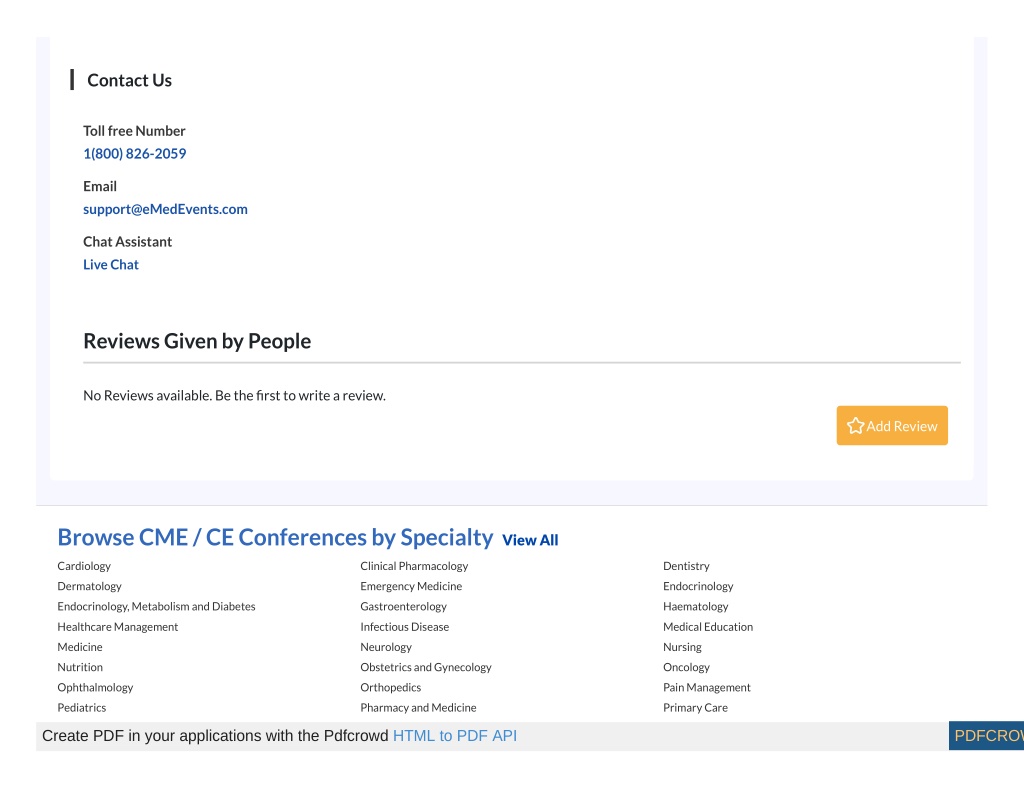Screen dimensions: 1024x791
Task: Click the HTML to PDF API link
Action: [455, 736]
